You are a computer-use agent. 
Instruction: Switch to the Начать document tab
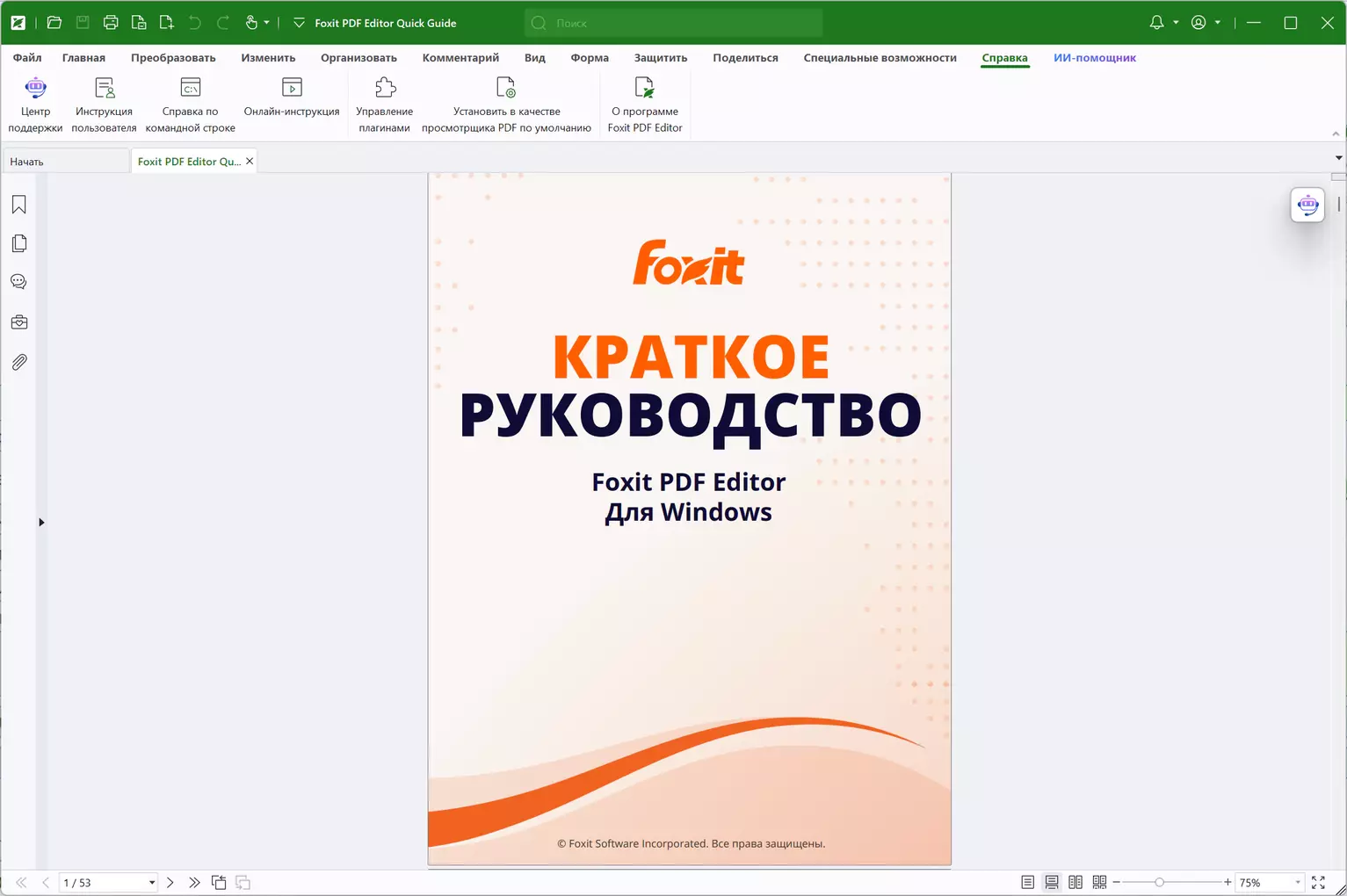tap(67, 162)
